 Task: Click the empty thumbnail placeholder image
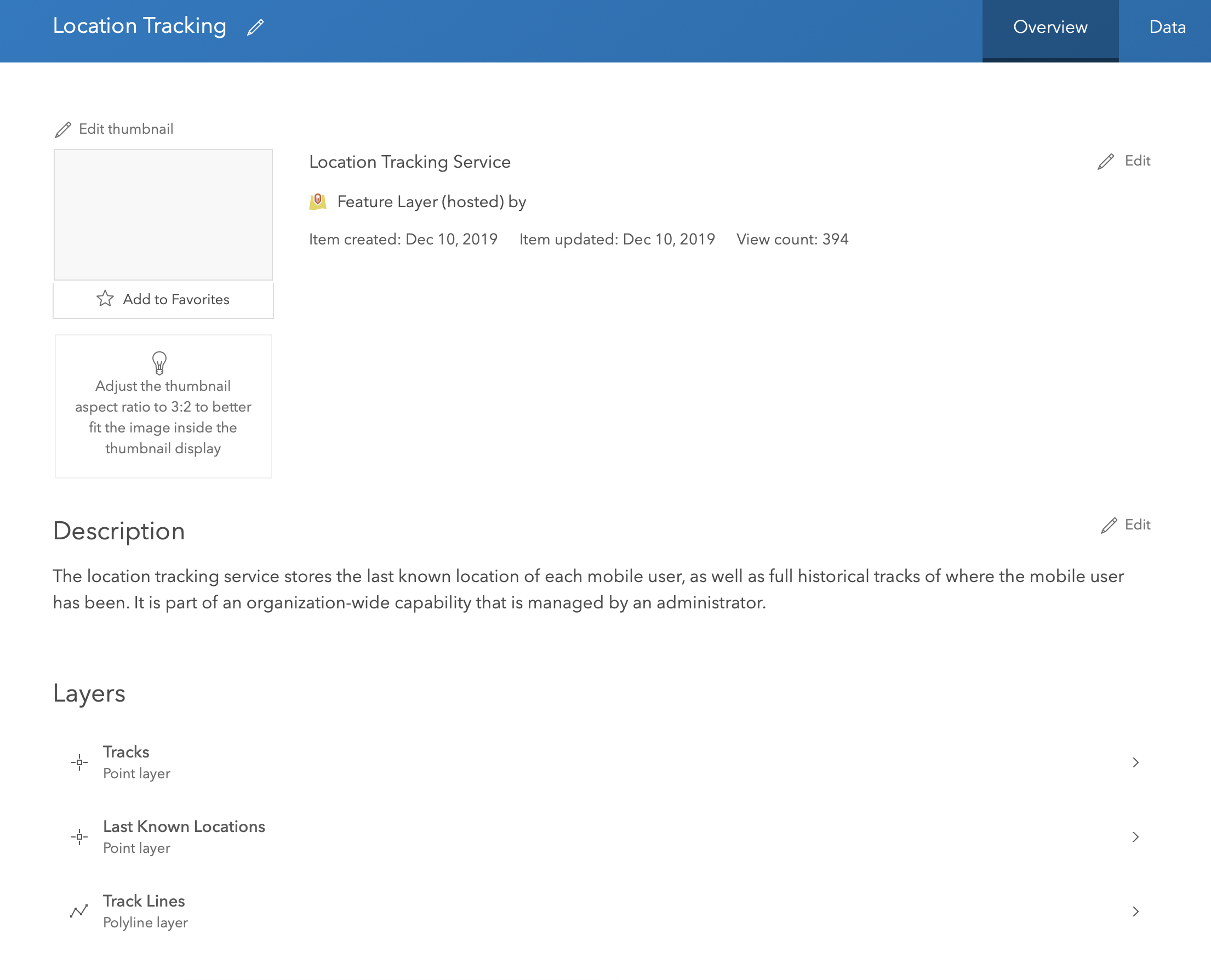[163, 214]
